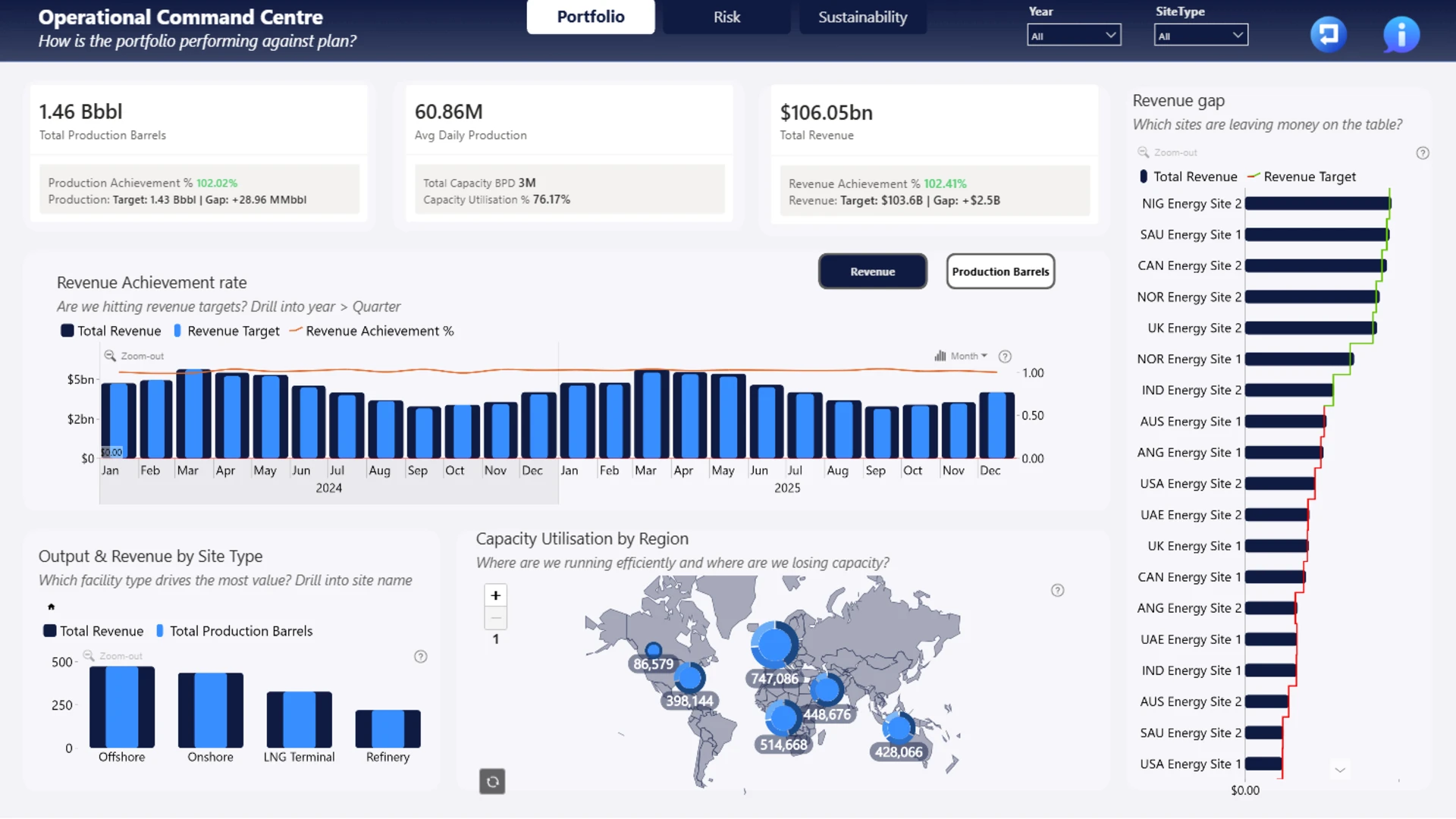Reset the map view with refresh icon
The width and height of the screenshot is (1456, 819).
point(492,781)
